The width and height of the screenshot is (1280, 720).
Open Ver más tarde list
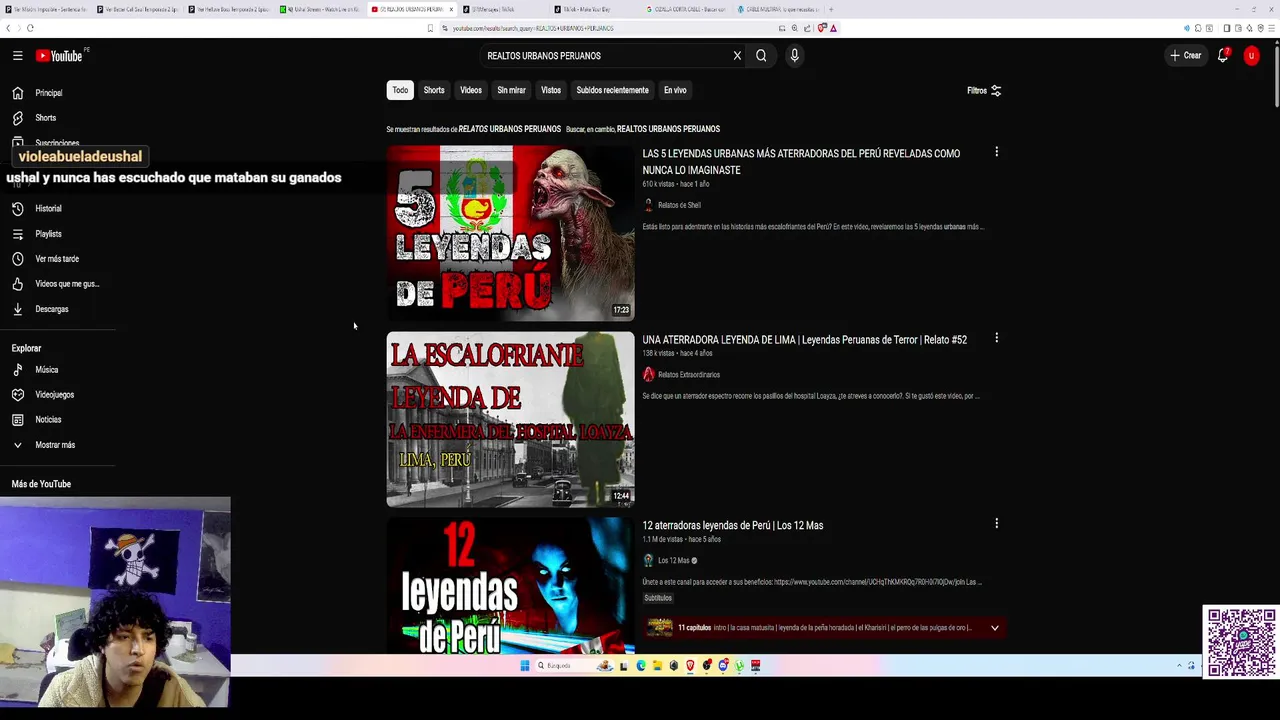(58, 259)
